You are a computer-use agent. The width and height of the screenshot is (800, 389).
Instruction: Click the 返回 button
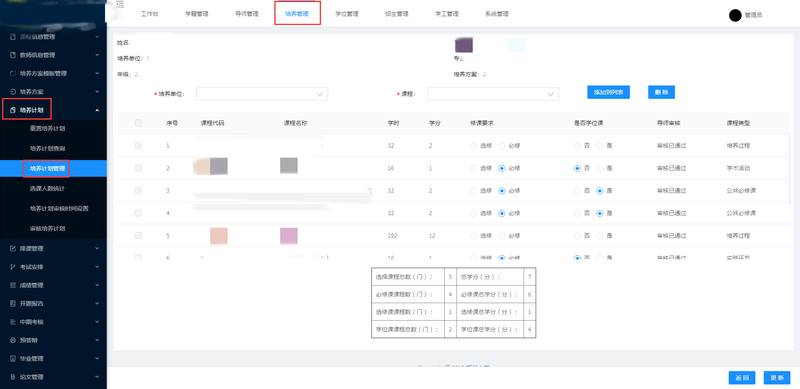coord(742,378)
